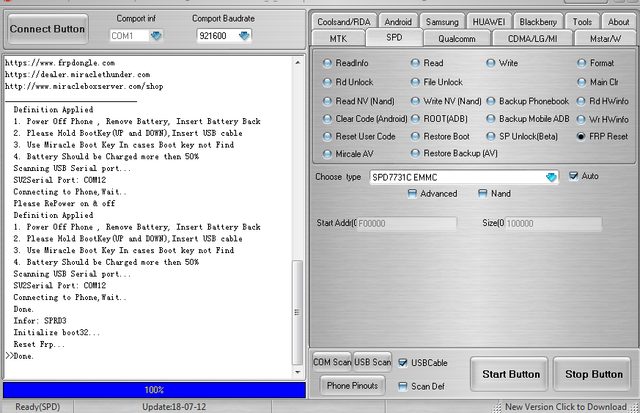Enable the Scan Def checkbox

click(x=402, y=386)
